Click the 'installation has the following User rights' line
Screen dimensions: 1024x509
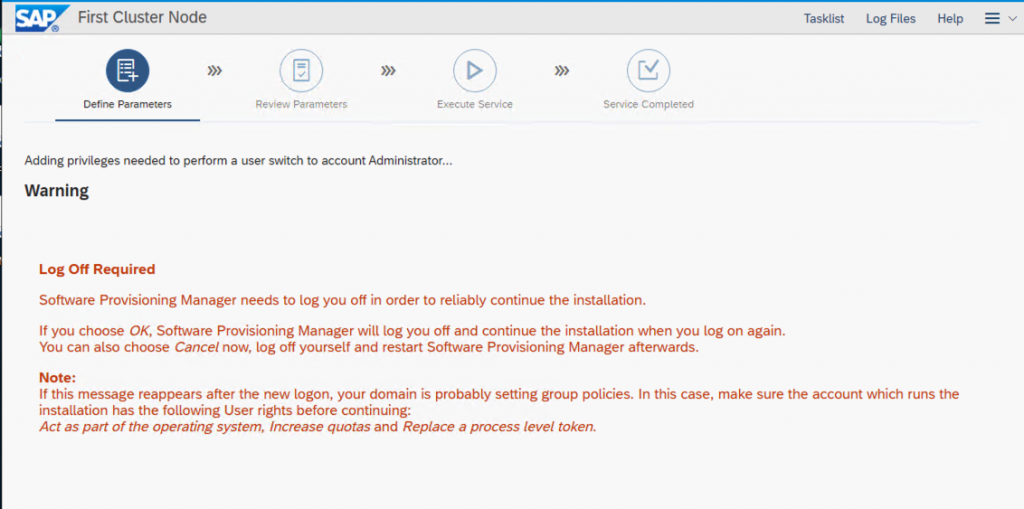coord(225,411)
